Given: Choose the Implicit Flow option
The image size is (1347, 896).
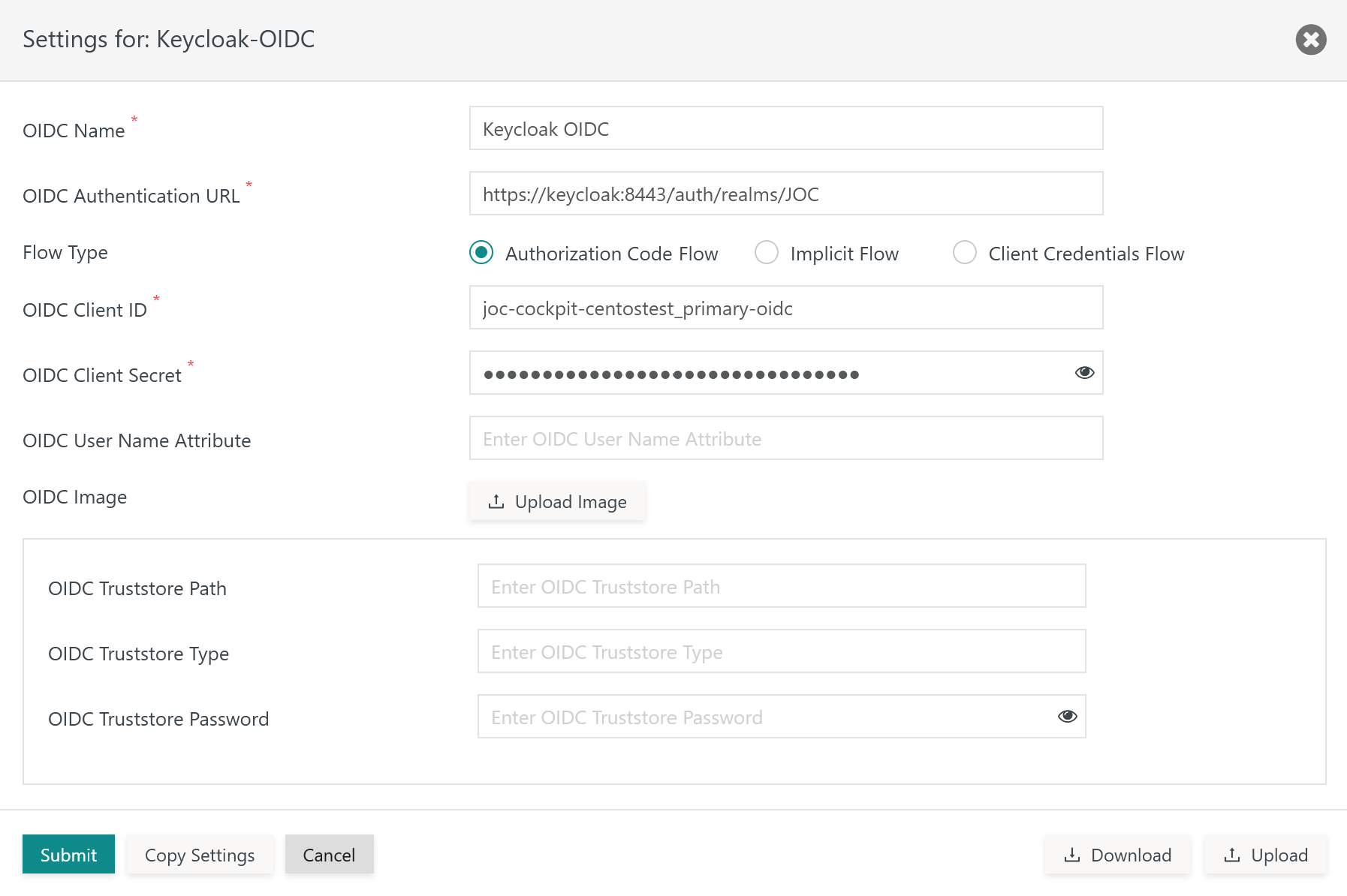Looking at the screenshot, I should point(767,253).
